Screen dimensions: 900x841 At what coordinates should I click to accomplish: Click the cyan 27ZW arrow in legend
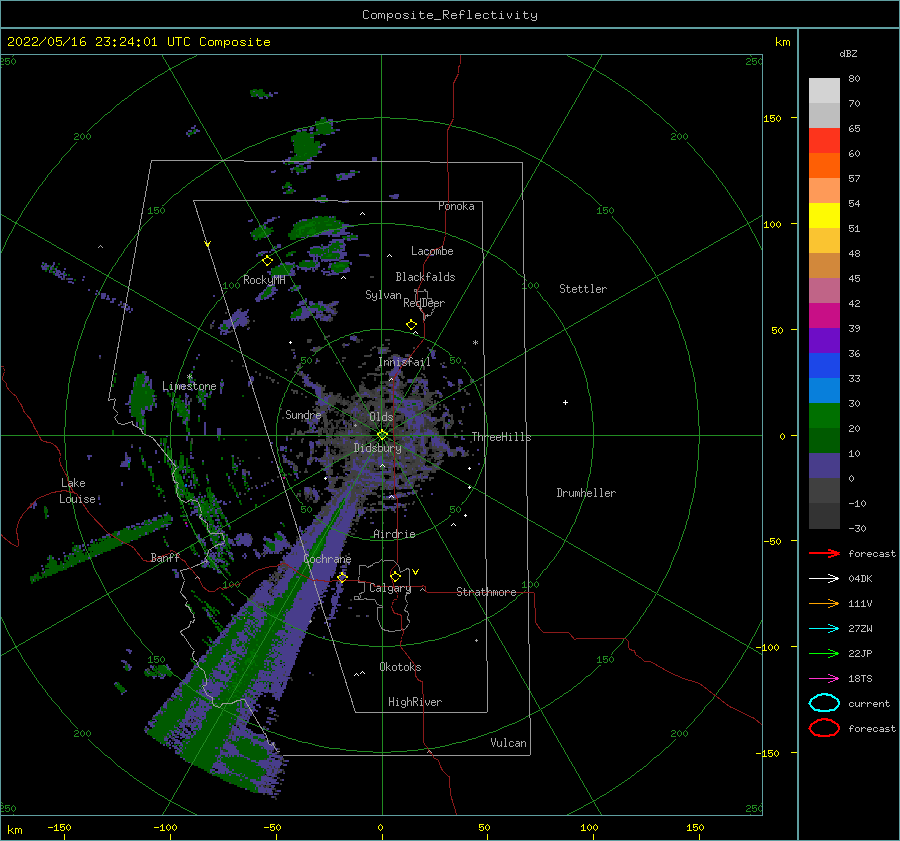click(824, 629)
